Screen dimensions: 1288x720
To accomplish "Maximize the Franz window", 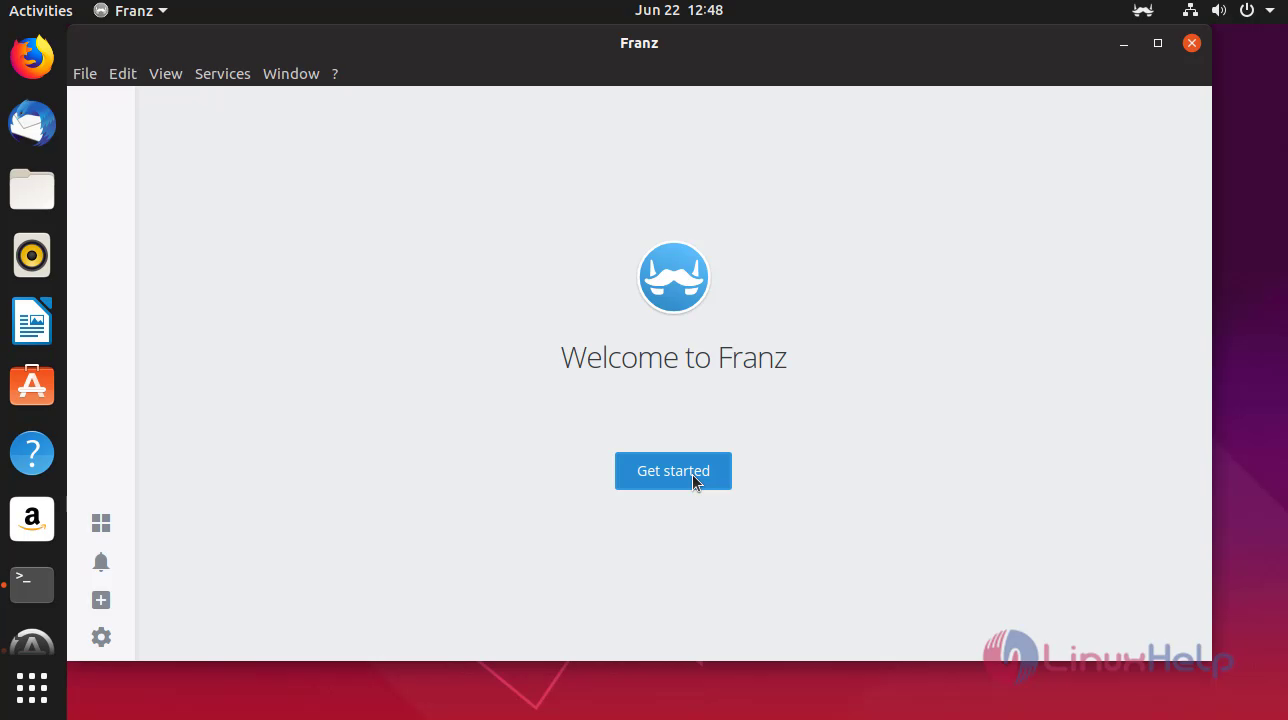I will coord(1158,43).
